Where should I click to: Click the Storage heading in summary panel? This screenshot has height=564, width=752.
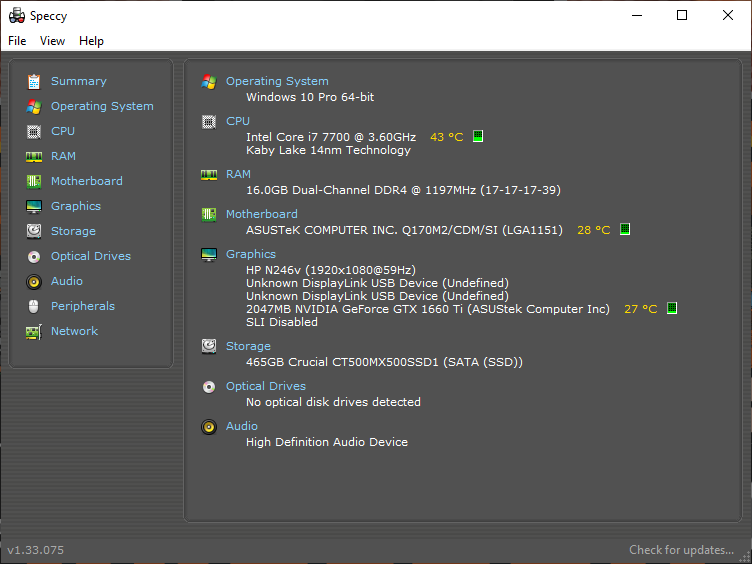[248, 346]
